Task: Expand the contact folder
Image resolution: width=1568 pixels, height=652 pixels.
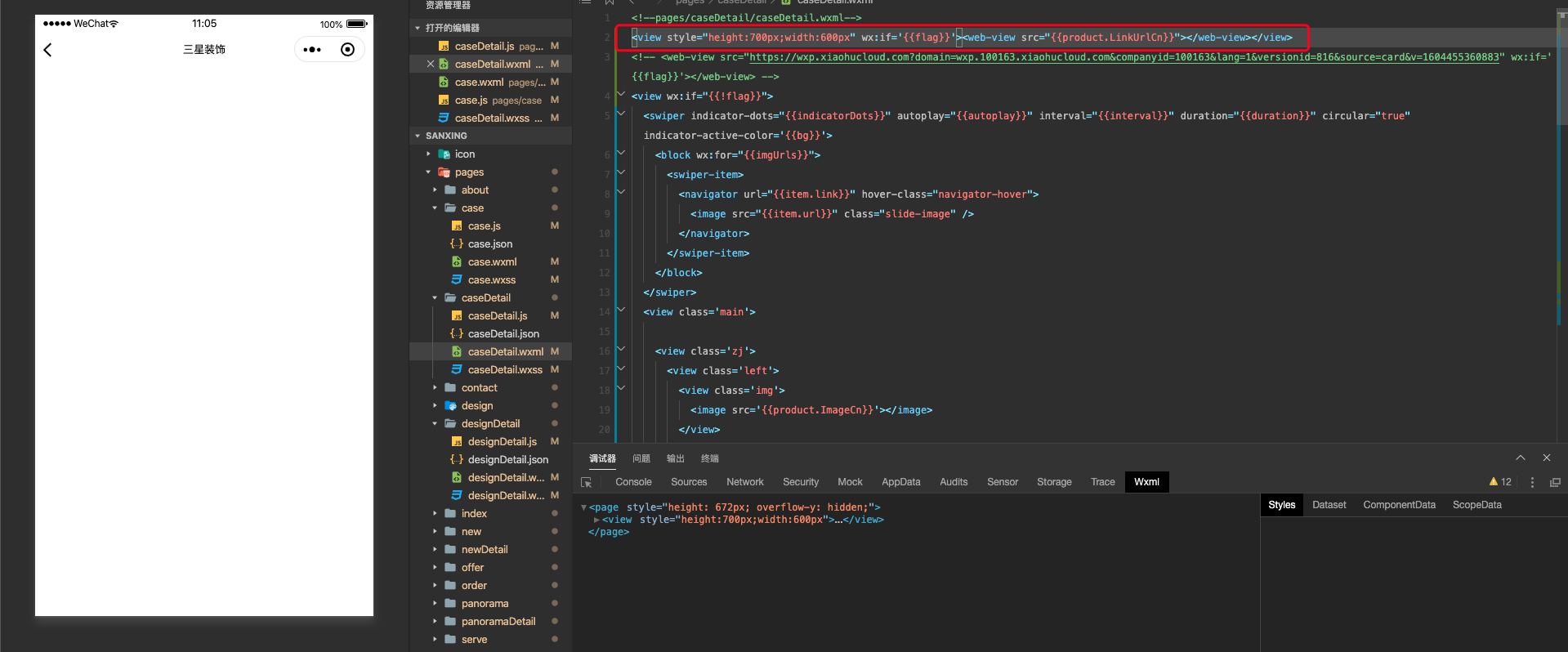Action: pyautogui.click(x=435, y=387)
